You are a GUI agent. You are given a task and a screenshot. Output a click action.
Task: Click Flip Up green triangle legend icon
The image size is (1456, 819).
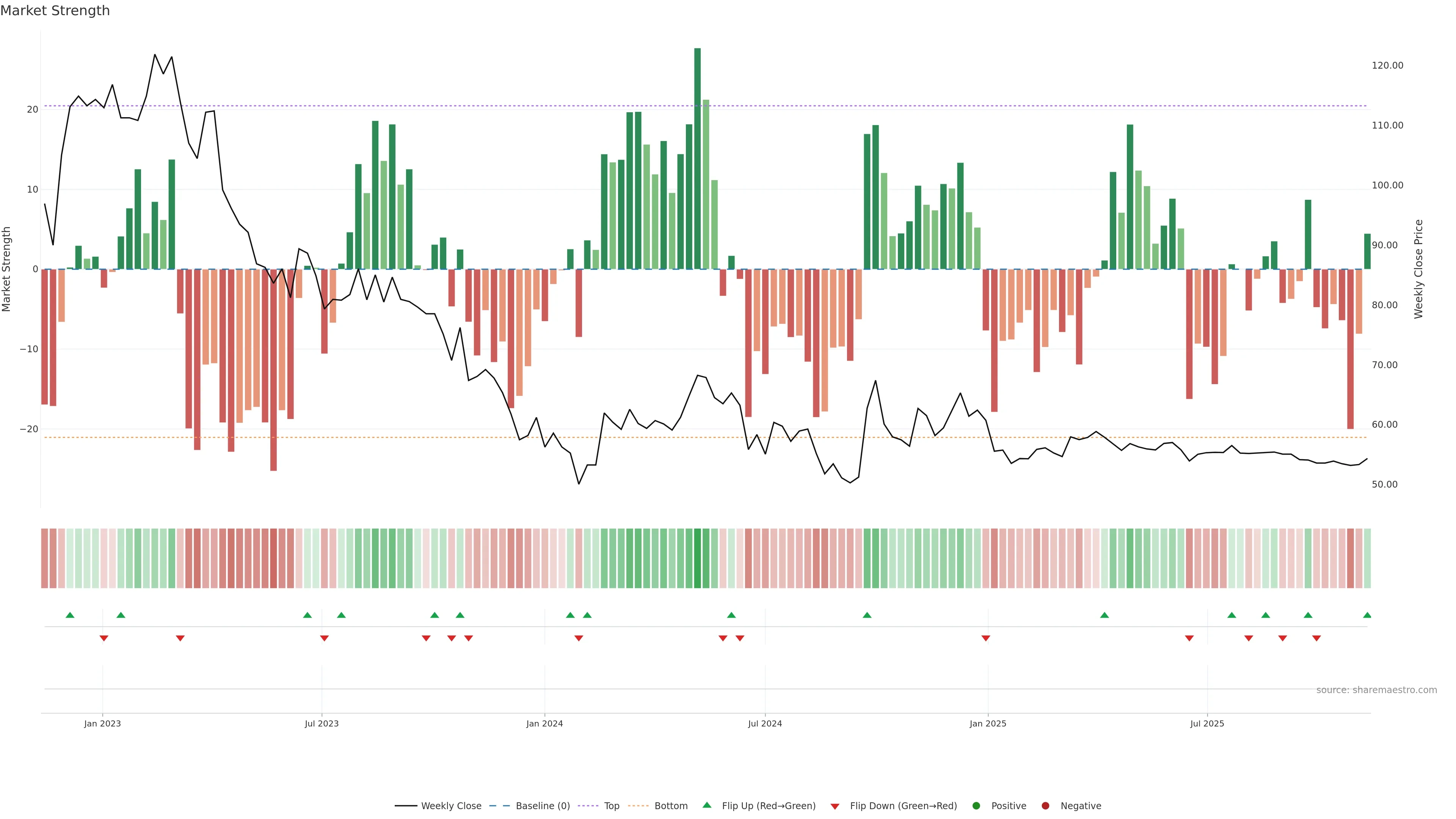pyautogui.click(x=706, y=805)
